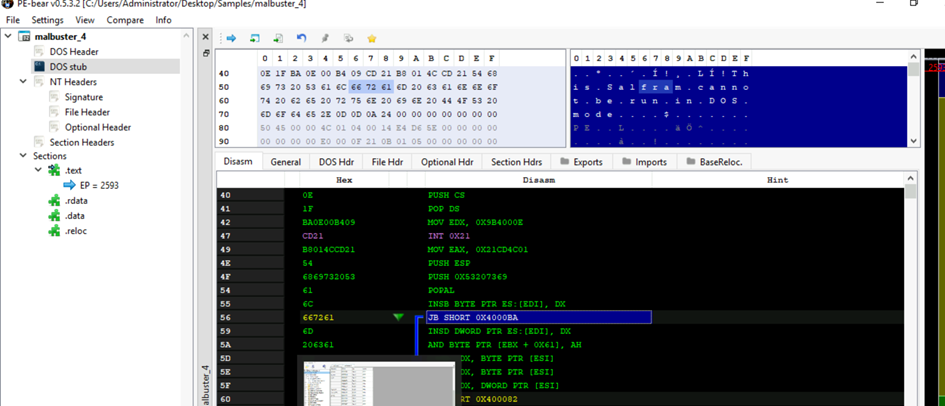Select the Disasm tab
This screenshot has height=406, width=945.
point(238,161)
